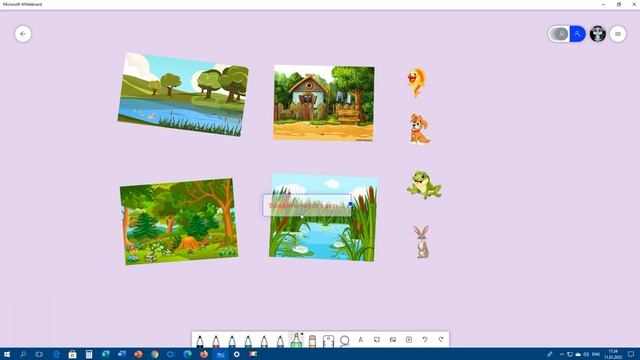The height and width of the screenshot is (360, 640).
Task: Open the taskbar clock and date
Action: (613, 354)
